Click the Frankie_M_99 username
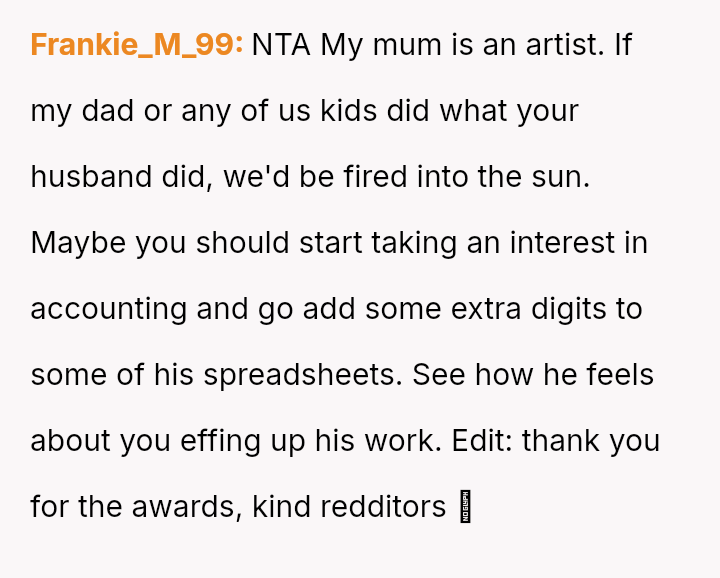Image resolution: width=720 pixels, height=578 pixels. pos(137,45)
